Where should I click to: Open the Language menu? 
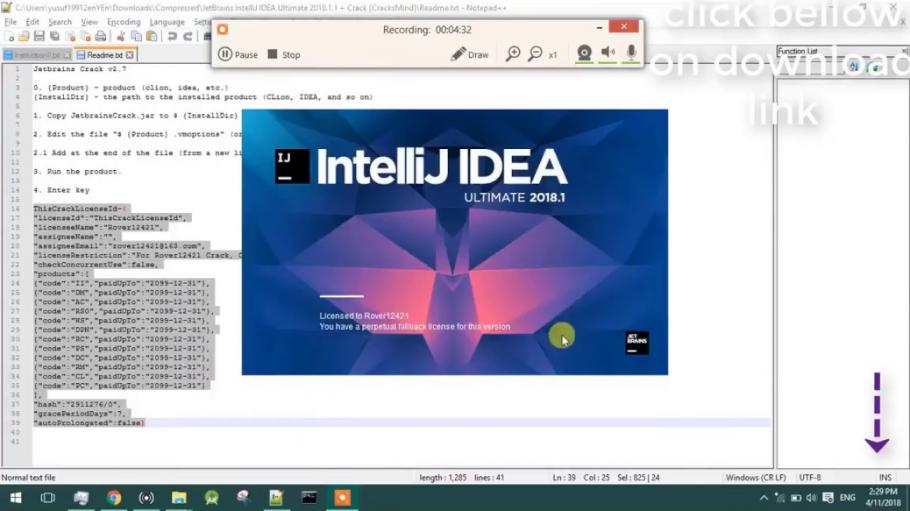(x=167, y=22)
